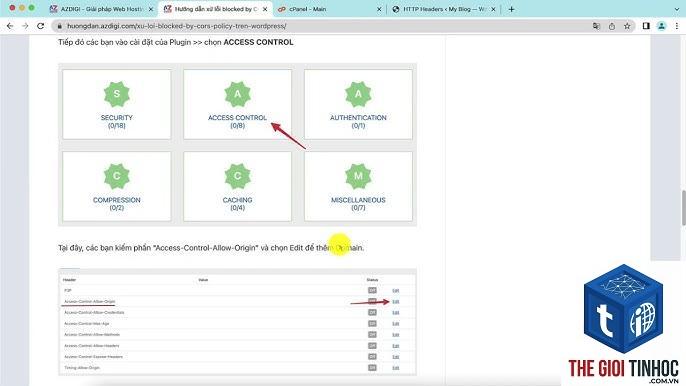Click the Value column heading
This screenshot has width=686, height=386.
(x=203, y=280)
